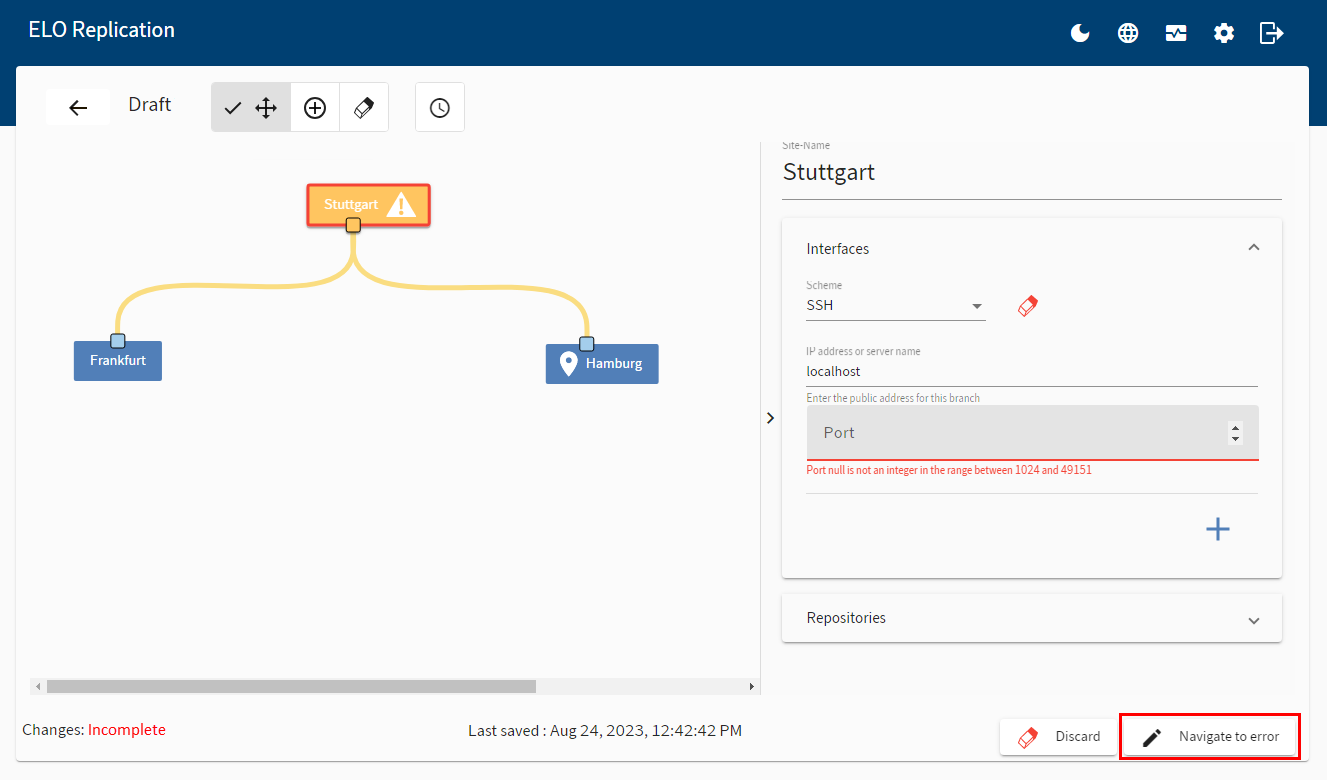Select the add node plus-circle tool
Screen dimensions: 1327x780
(x=315, y=108)
